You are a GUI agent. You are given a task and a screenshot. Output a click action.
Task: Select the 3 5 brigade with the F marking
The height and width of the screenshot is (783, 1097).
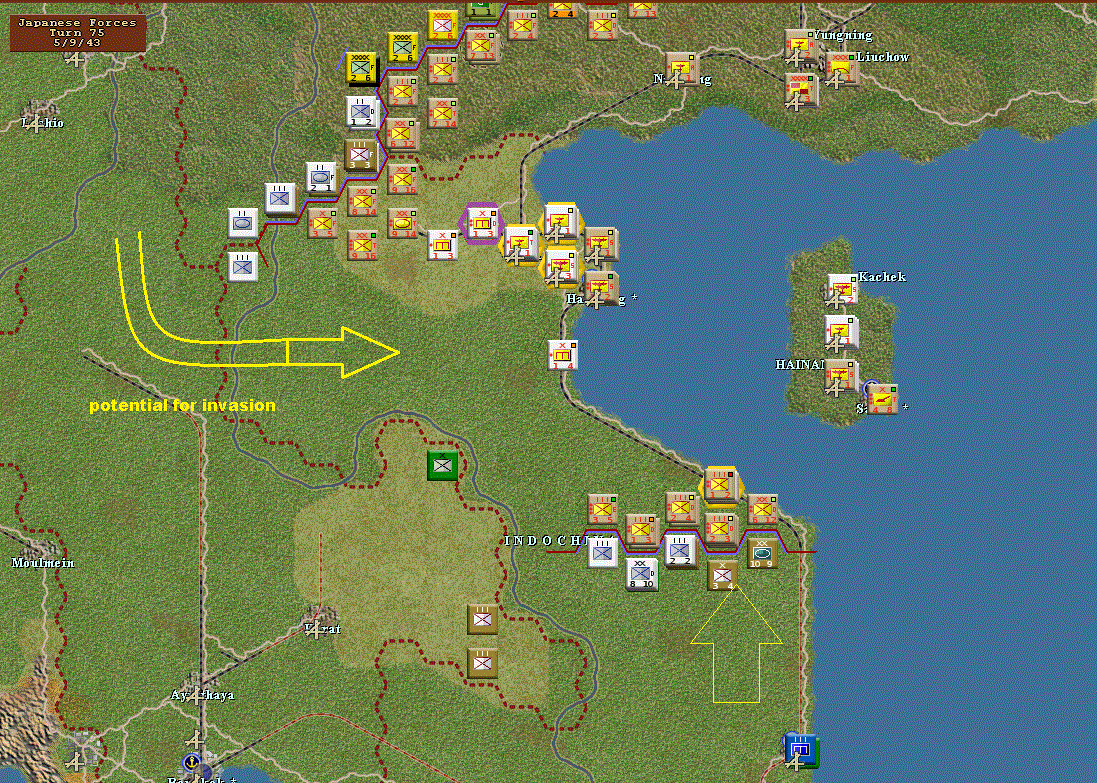coord(322,223)
